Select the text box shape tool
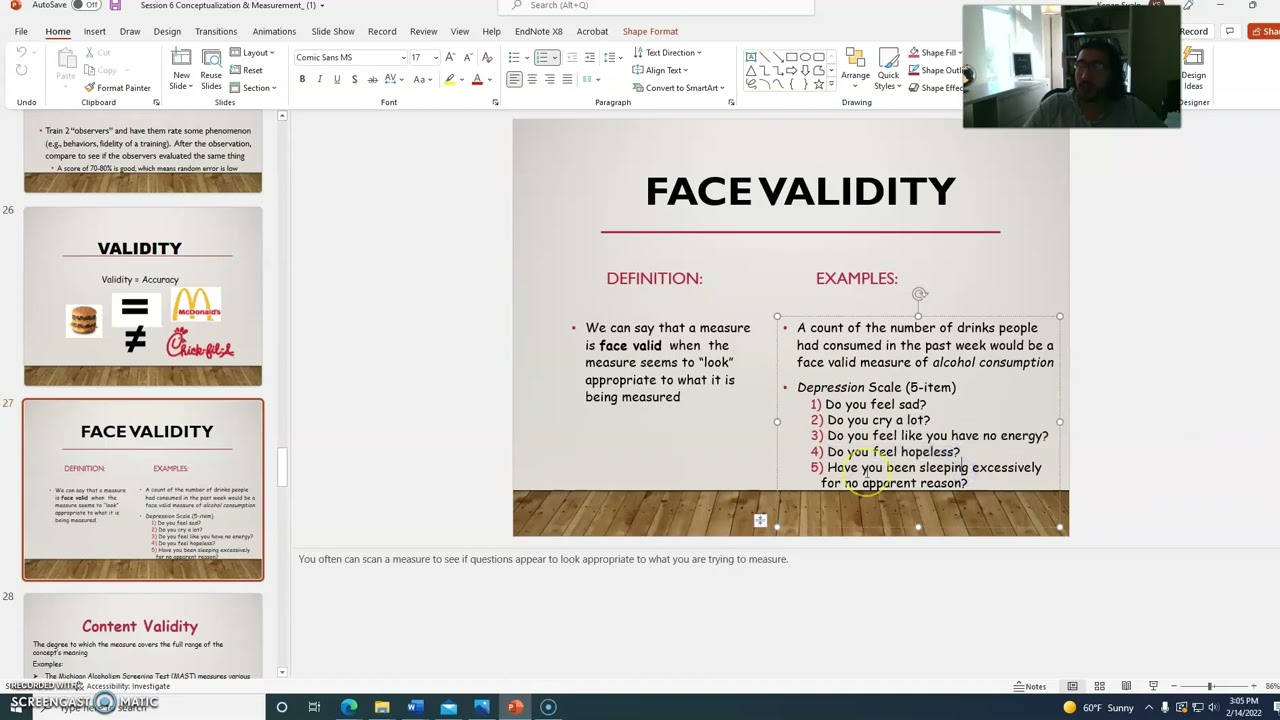The width and height of the screenshot is (1280, 720). [750, 57]
